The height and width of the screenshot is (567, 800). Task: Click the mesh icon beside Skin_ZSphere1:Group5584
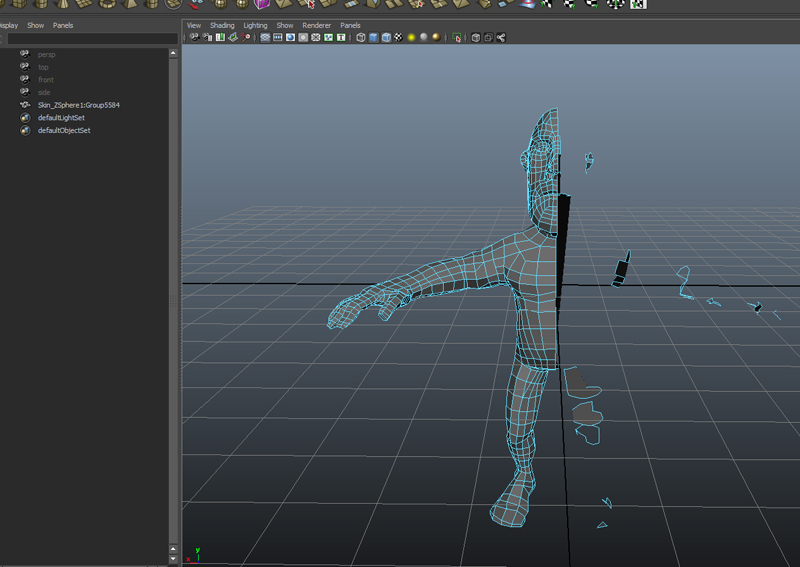pos(25,105)
